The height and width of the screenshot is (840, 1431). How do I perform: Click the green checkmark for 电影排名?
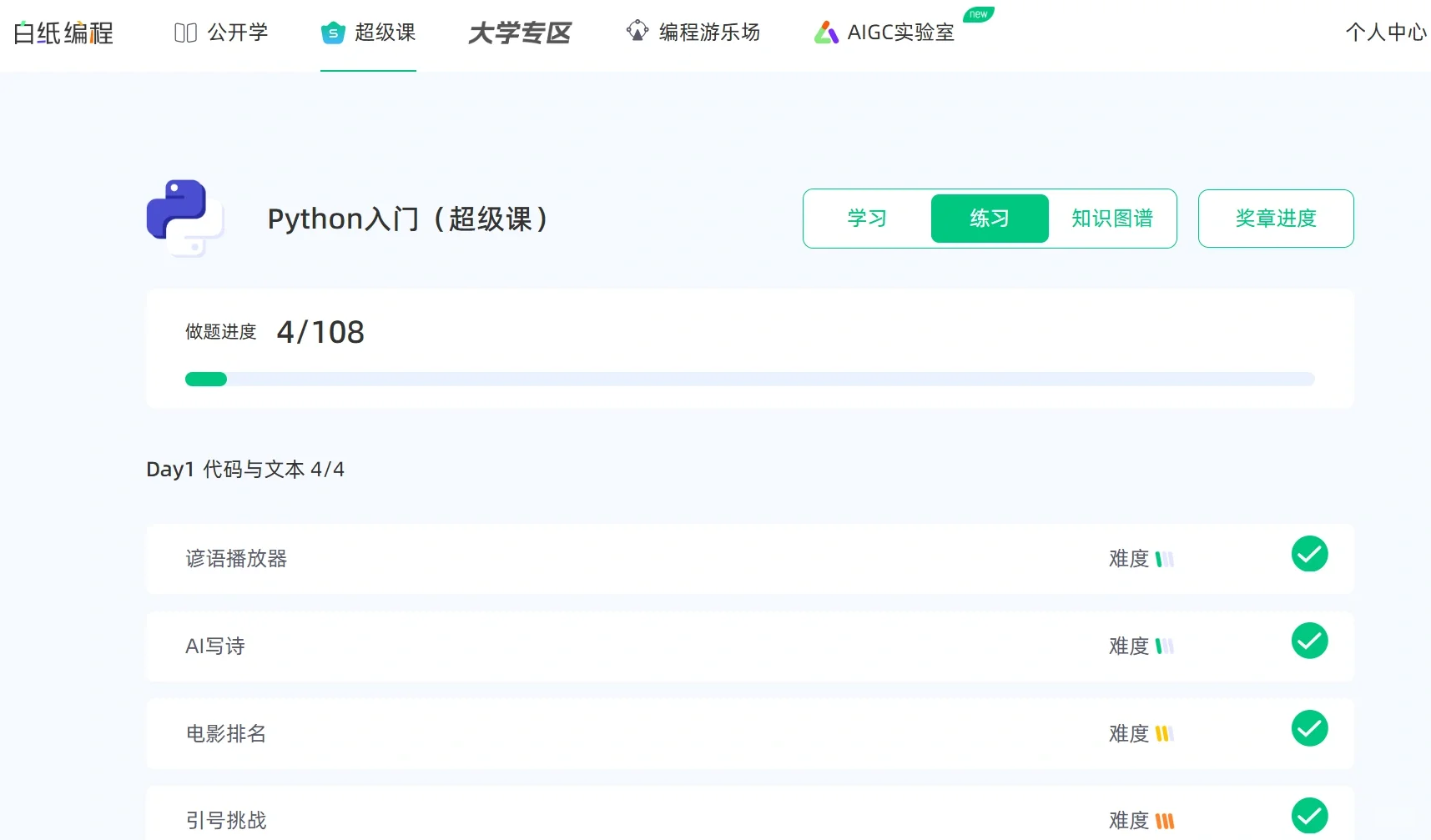(1309, 728)
